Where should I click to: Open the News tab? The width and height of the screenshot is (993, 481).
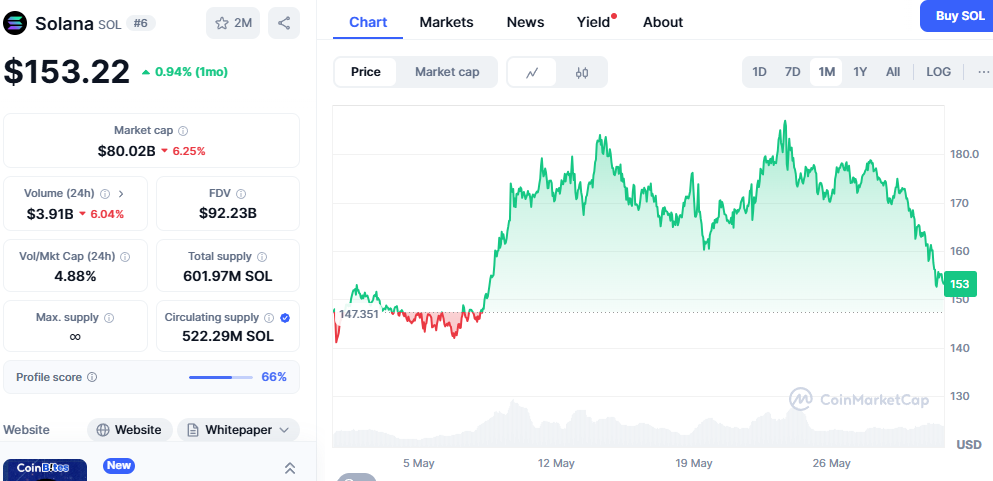[x=525, y=22]
